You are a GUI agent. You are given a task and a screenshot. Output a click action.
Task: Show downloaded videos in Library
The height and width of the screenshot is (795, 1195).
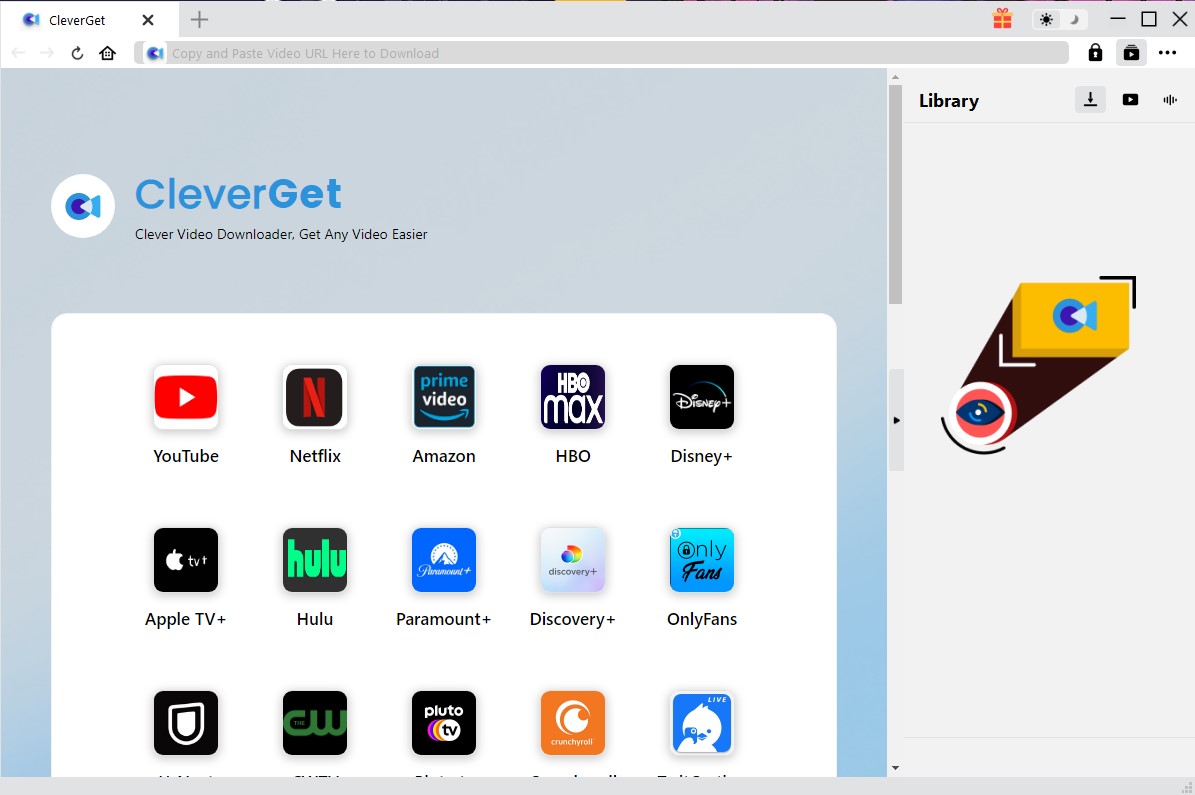(1130, 99)
